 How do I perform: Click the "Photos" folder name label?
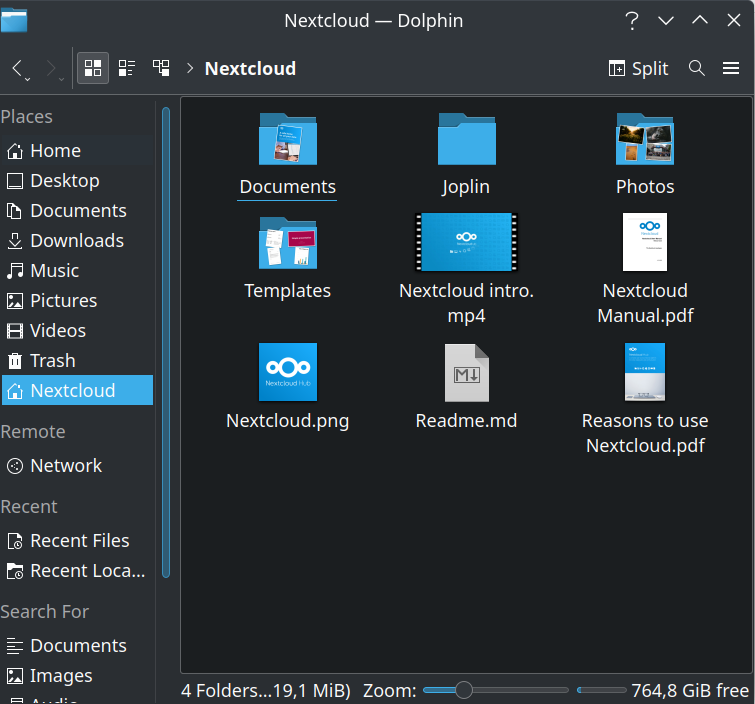pos(645,187)
